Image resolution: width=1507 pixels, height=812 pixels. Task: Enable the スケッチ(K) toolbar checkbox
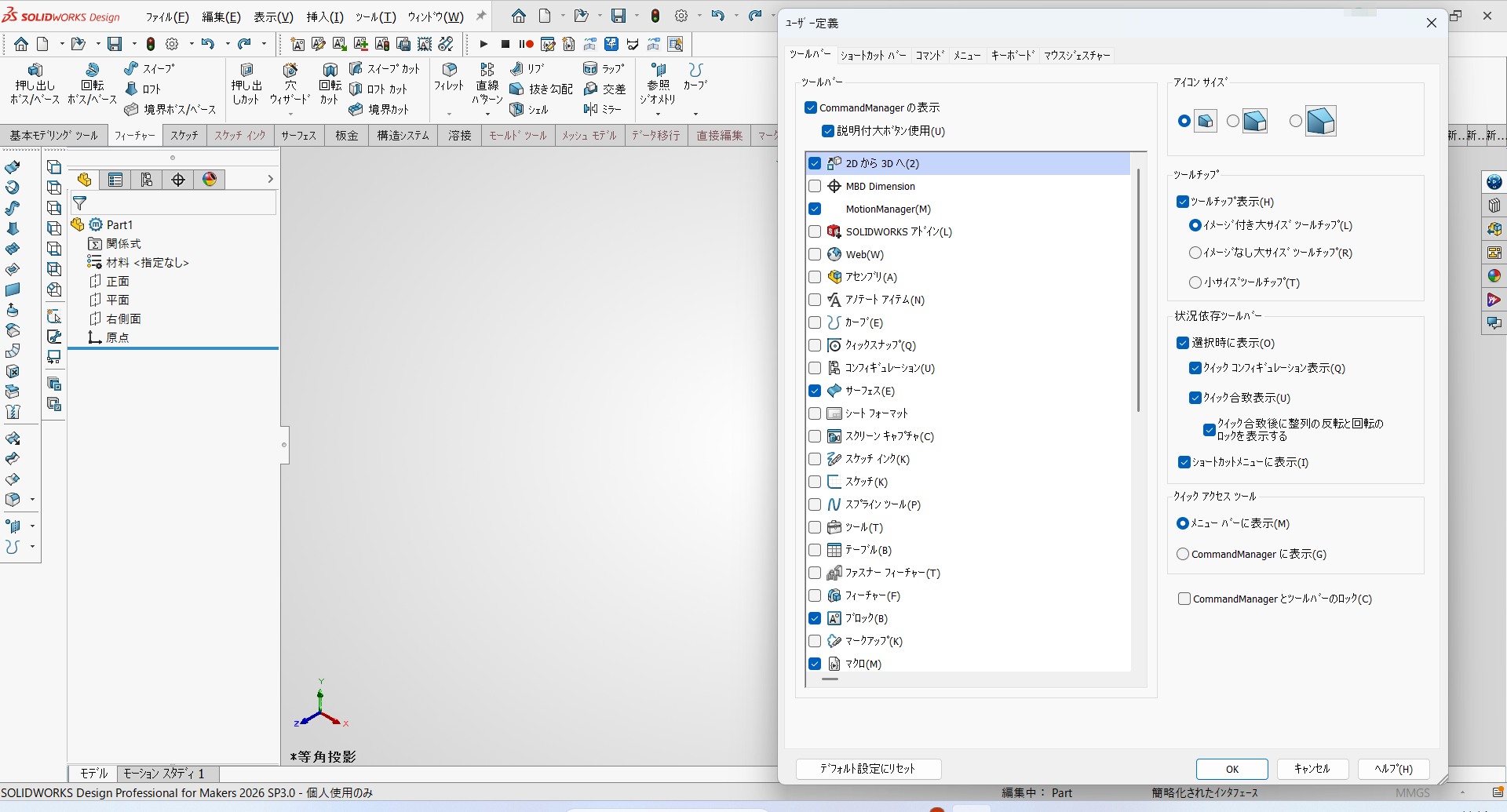click(815, 482)
